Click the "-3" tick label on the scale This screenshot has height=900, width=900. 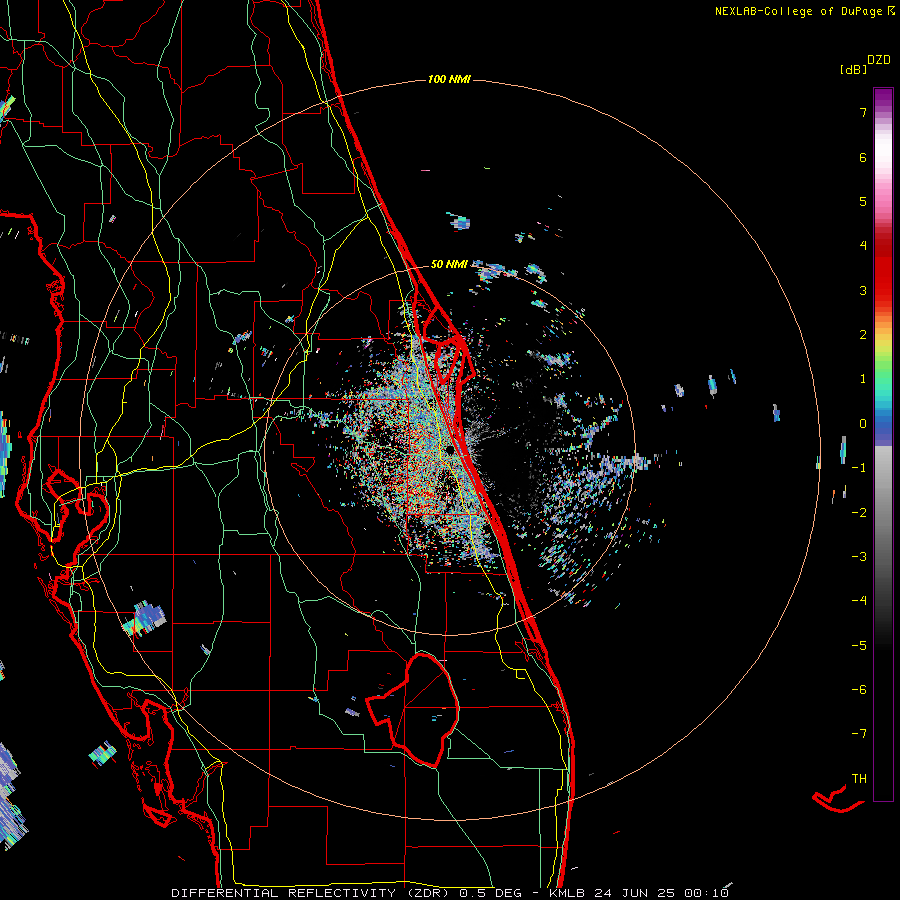[x=859, y=556]
